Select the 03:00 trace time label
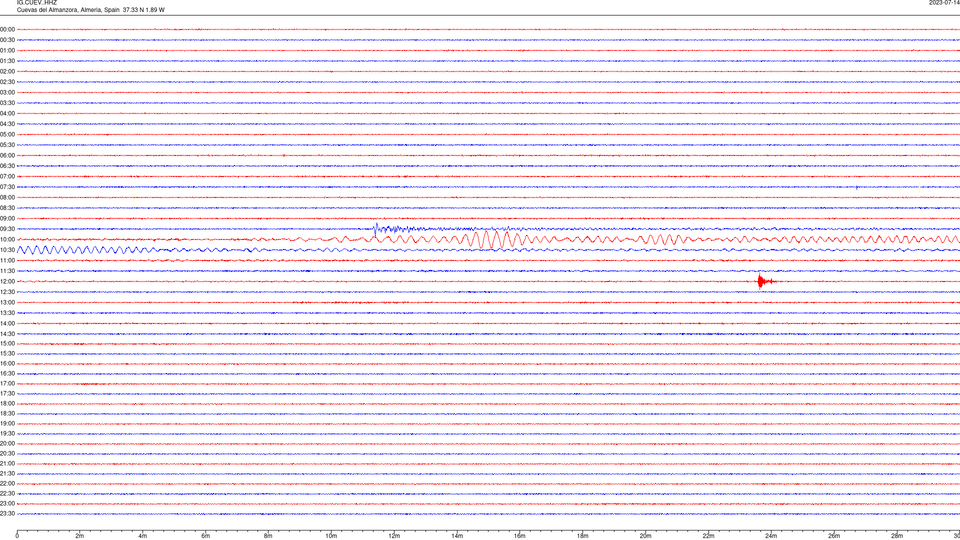The width and height of the screenshot is (960, 540). pyautogui.click(x=7, y=92)
